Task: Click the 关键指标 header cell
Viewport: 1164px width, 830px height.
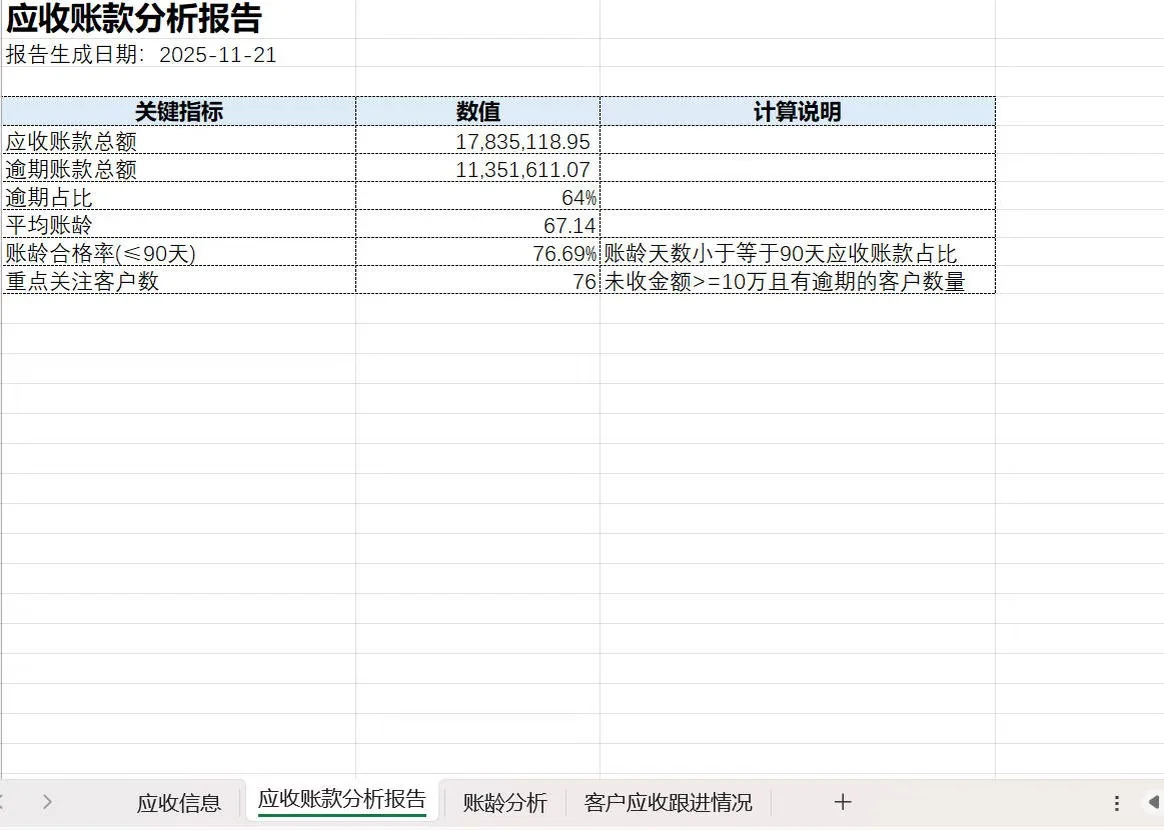Action: click(179, 111)
